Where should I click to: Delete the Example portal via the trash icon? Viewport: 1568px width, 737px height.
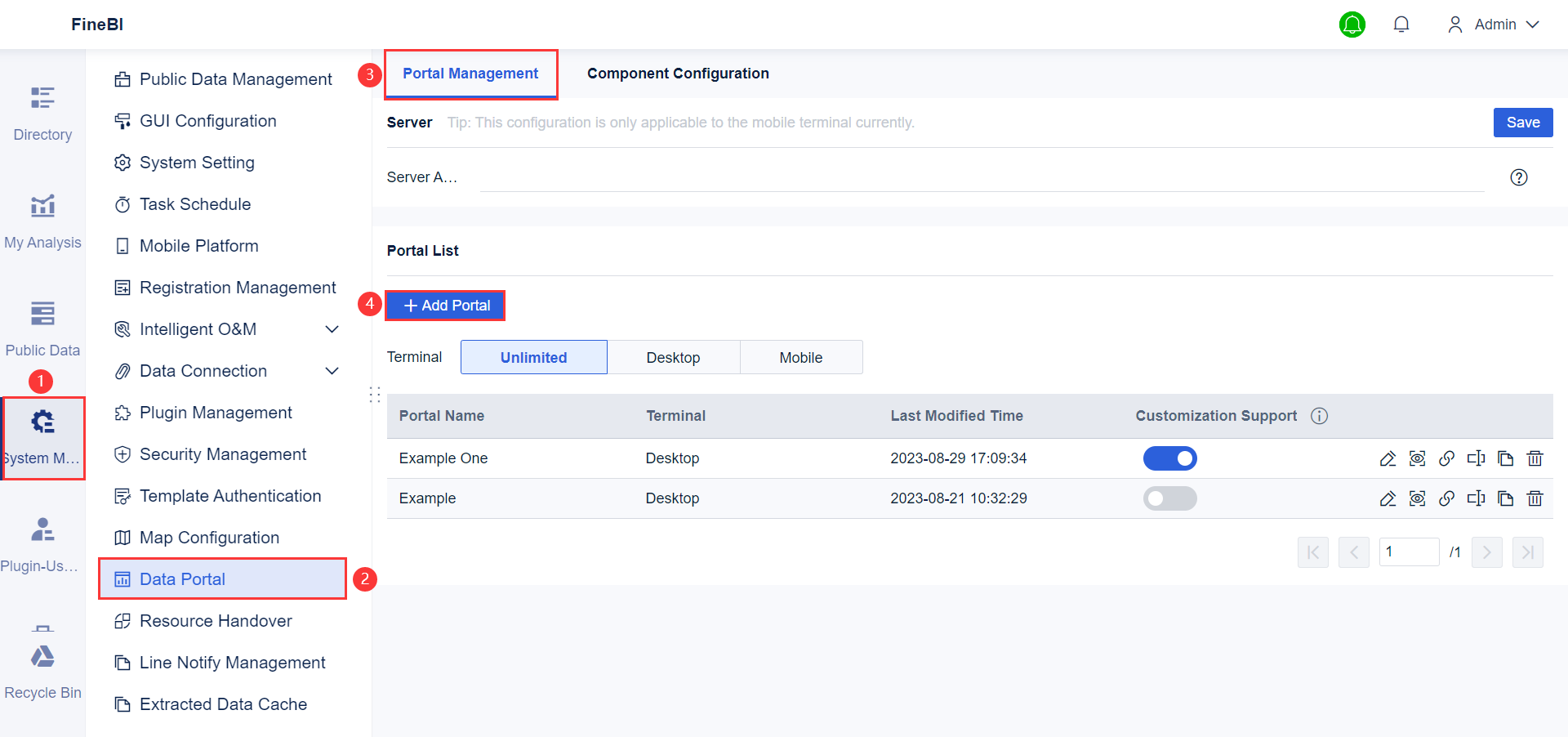(1535, 498)
